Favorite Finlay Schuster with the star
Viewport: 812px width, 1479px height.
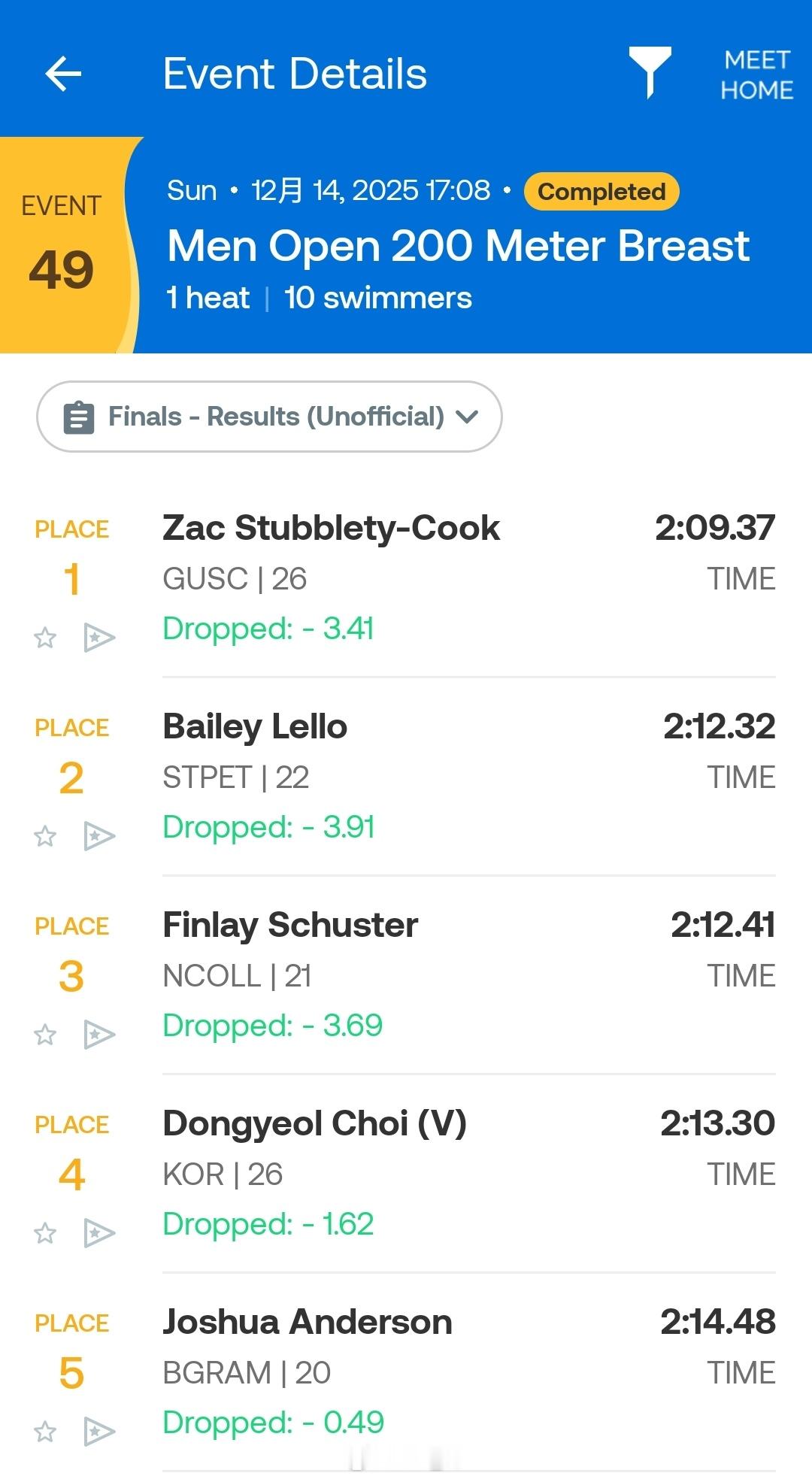tap(45, 1035)
